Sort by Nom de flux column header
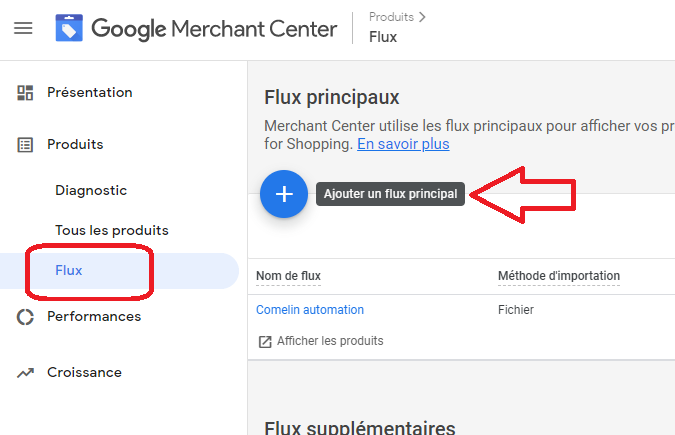This screenshot has height=435, width=675. coord(288,276)
